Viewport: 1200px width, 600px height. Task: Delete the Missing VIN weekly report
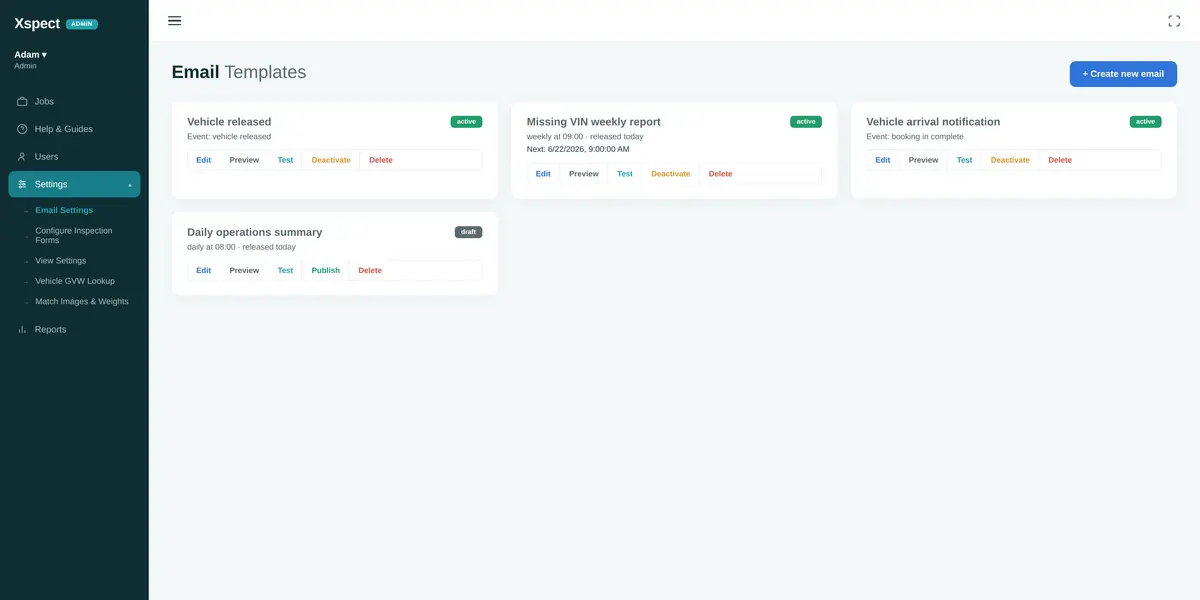click(721, 174)
